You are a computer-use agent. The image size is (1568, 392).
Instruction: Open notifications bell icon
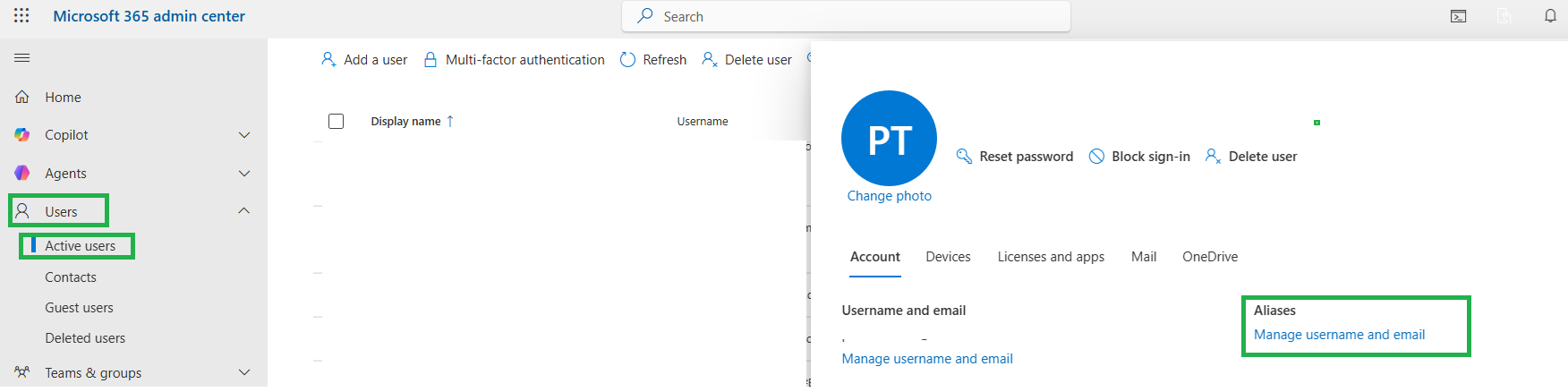(1550, 16)
